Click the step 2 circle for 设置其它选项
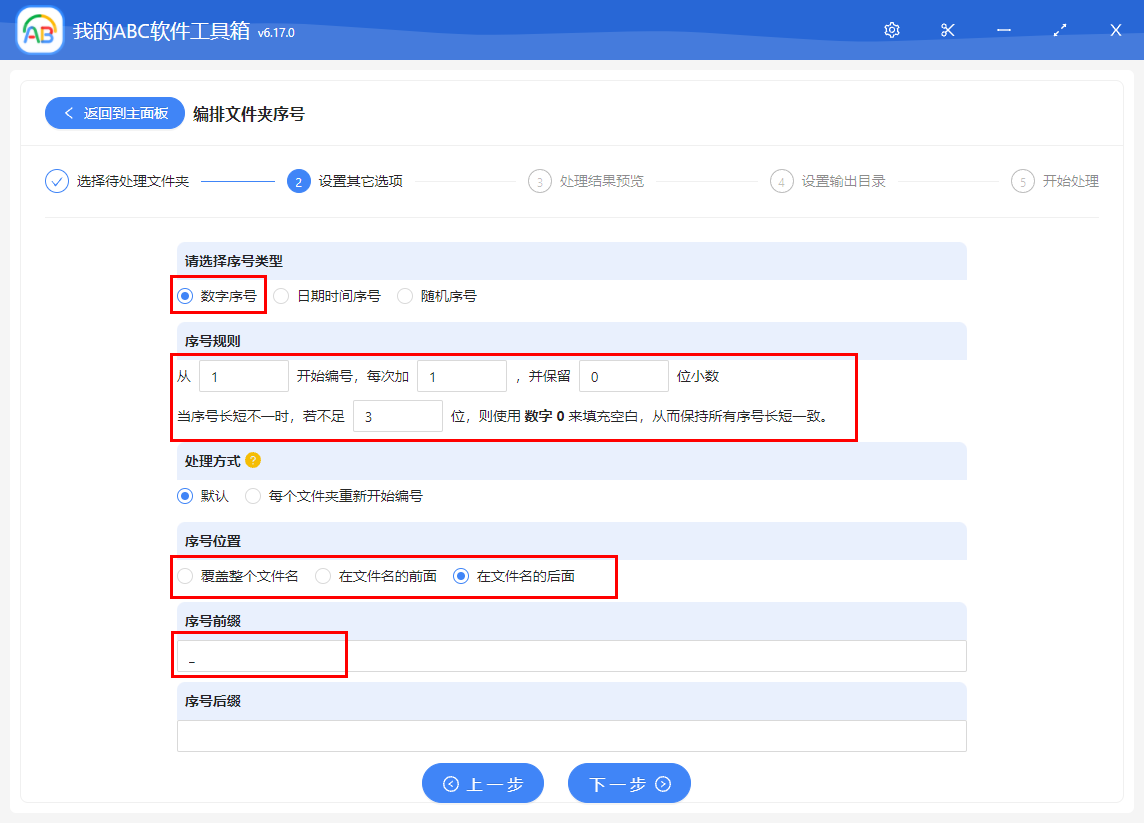 pyautogui.click(x=299, y=181)
